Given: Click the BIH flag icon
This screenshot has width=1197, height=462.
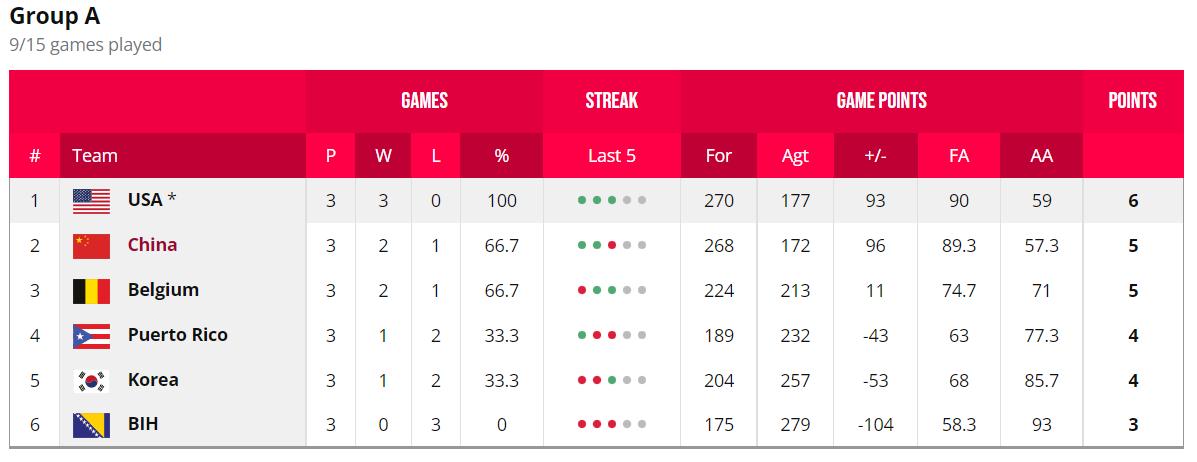Looking at the screenshot, I should point(91,425).
